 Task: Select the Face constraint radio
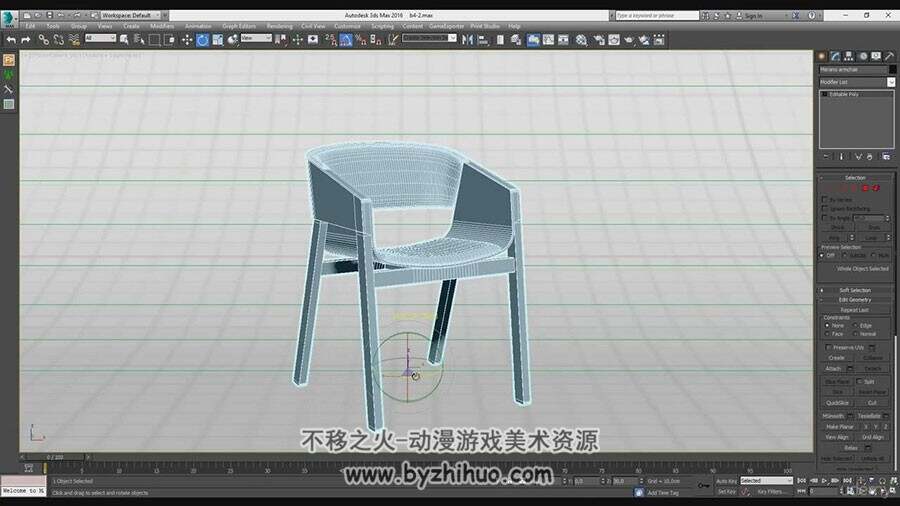(x=827, y=333)
